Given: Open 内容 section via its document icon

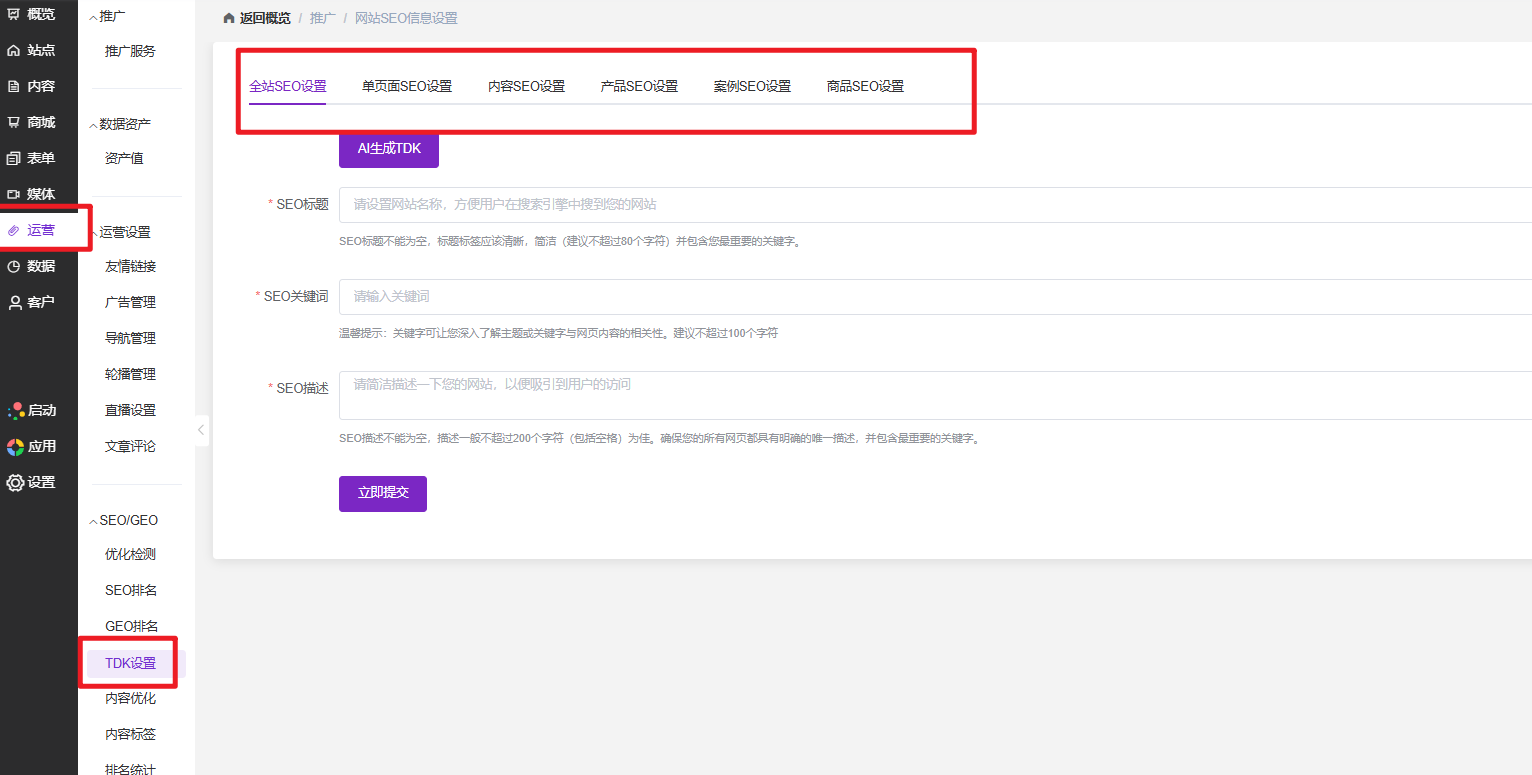Looking at the screenshot, I should [x=14, y=86].
